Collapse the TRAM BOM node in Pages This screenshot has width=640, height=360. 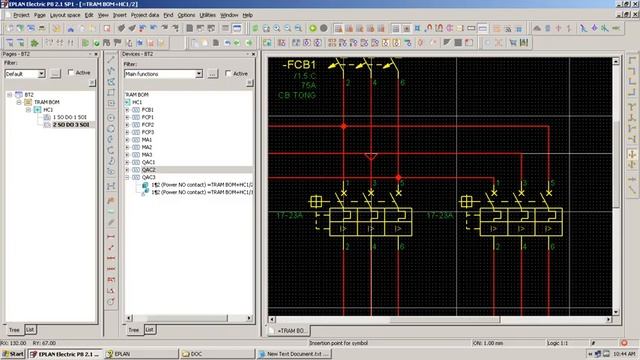pyautogui.click(x=19, y=102)
